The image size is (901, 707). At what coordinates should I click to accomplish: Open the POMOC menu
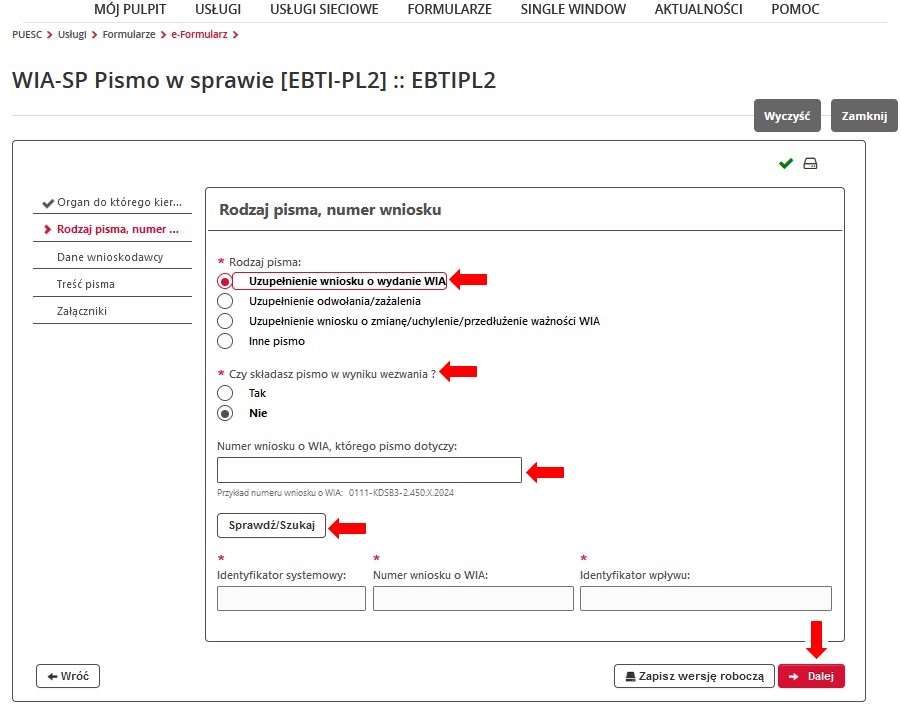click(x=795, y=10)
